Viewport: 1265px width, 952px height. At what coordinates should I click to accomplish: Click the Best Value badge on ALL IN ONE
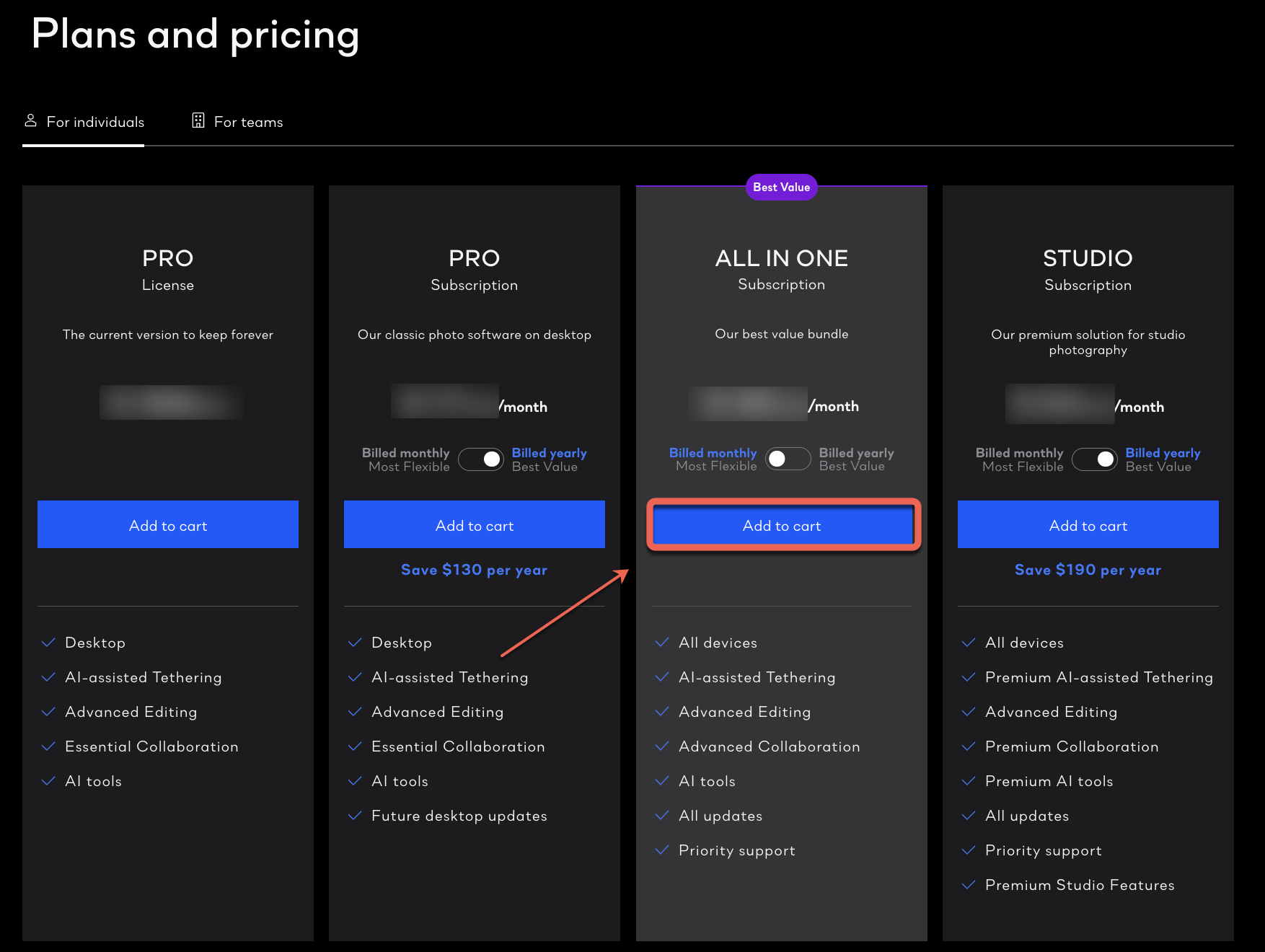tap(781, 187)
